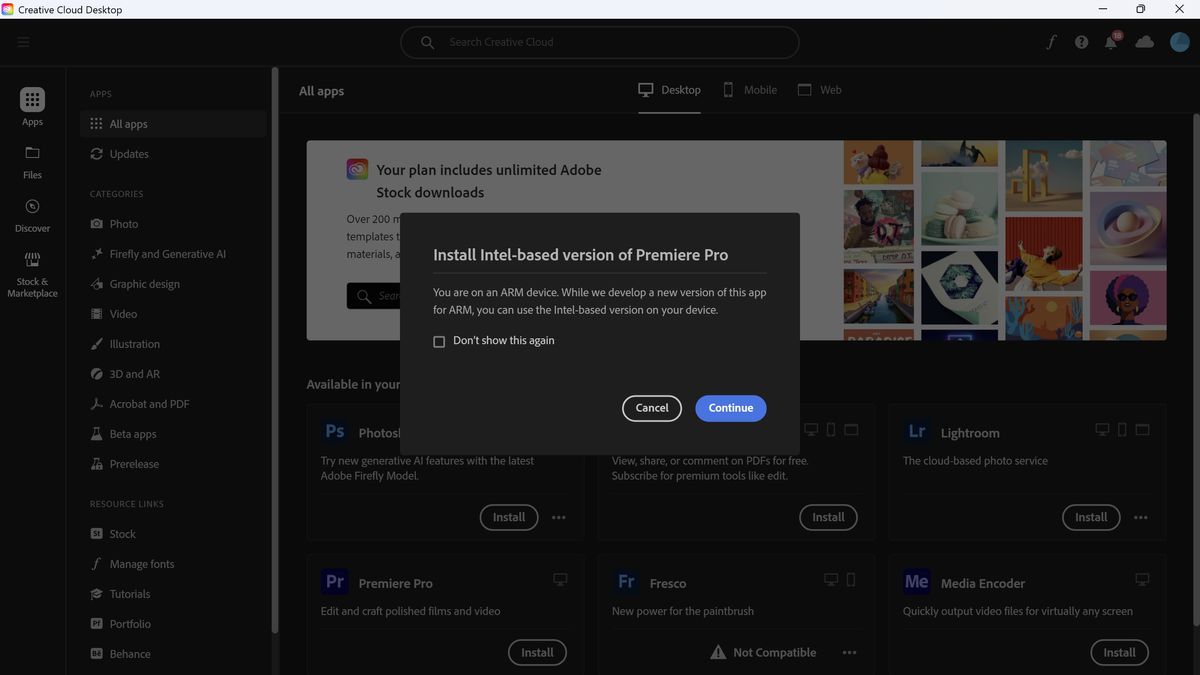The image size is (1200, 675).
Task: Switch to the Mobile tab
Action: coord(749,89)
